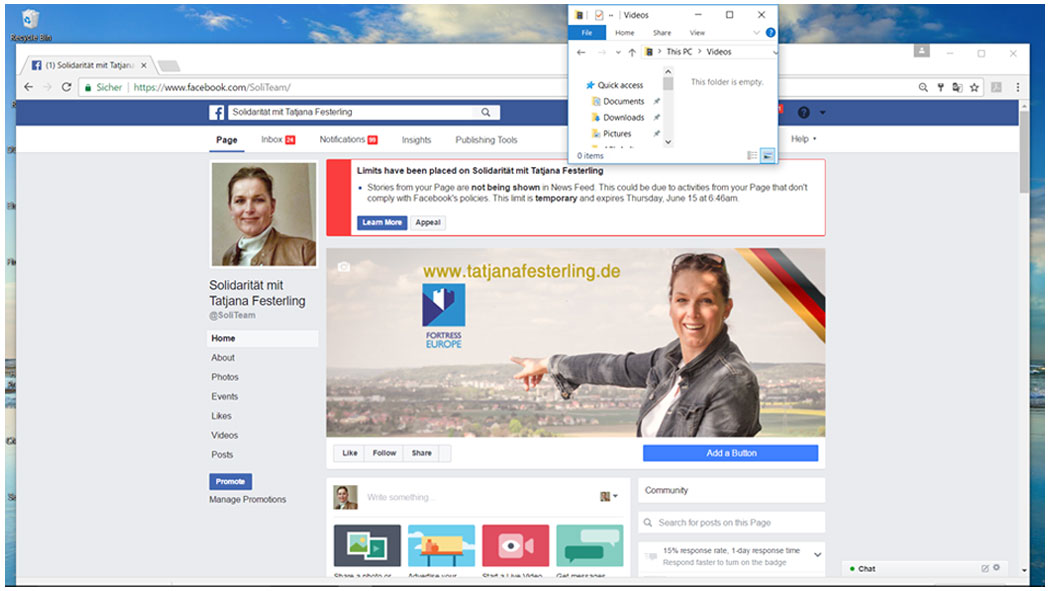Open the zoom magnifier icon in the address bar
The width and height of the screenshot is (1050, 591).
923,87
